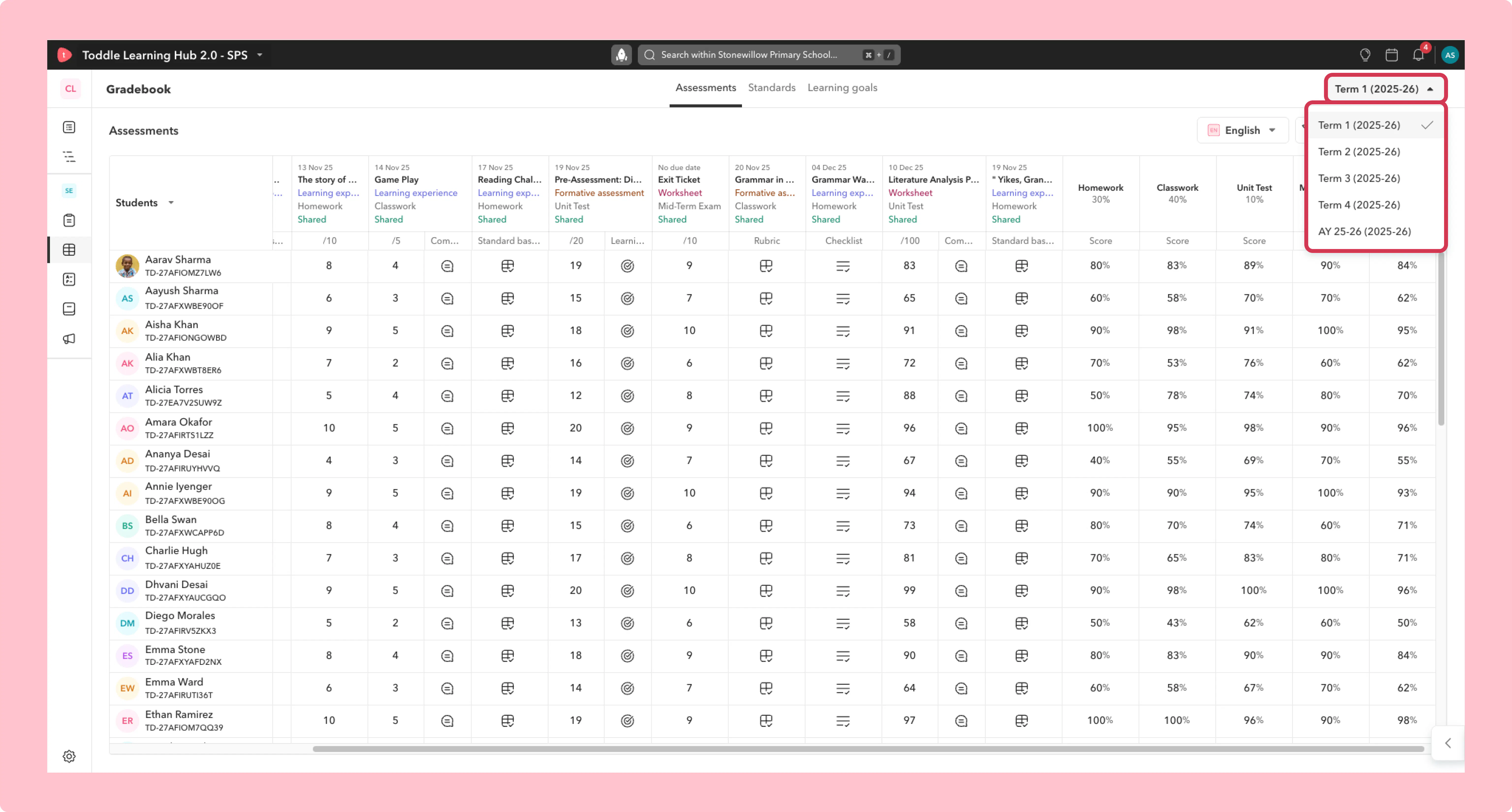The height and width of the screenshot is (812, 1512).
Task: Click Emma Ward's Homework score 60%
Action: click(x=1100, y=688)
